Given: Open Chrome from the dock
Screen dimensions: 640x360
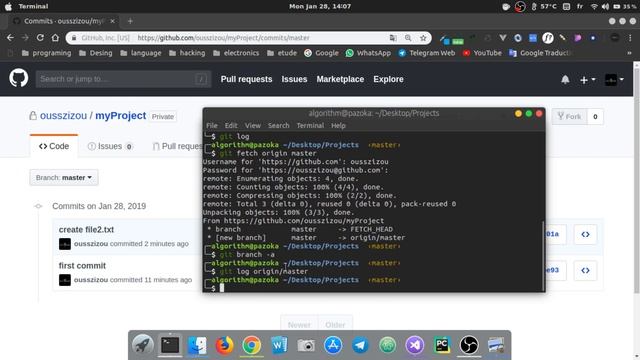Looking at the screenshot, I should click(x=251, y=345).
